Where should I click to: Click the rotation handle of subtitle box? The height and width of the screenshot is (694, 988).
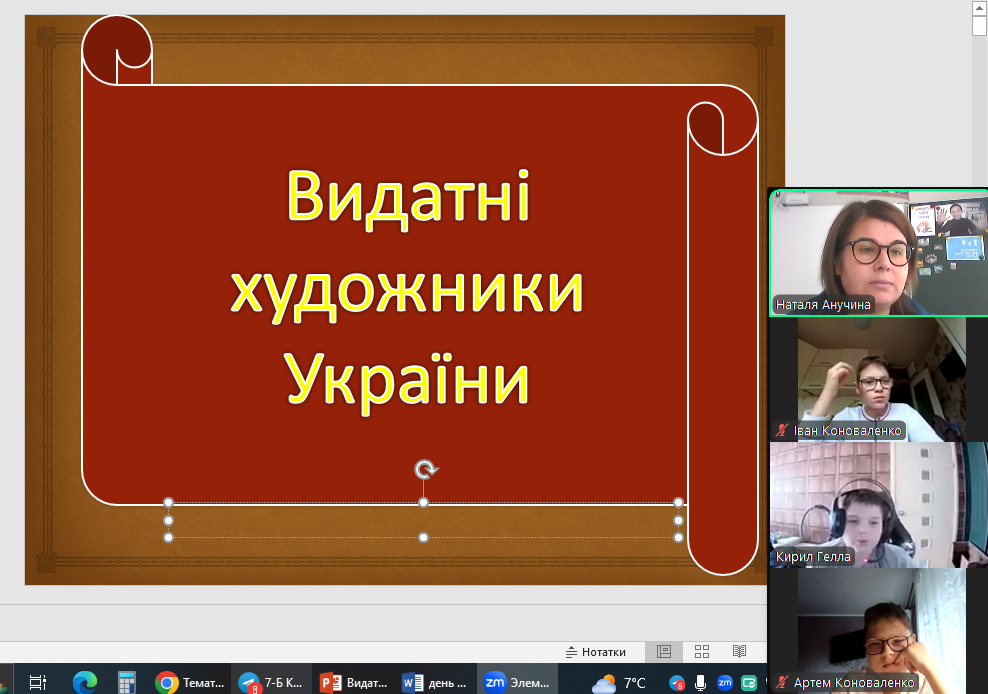[x=425, y=470]
